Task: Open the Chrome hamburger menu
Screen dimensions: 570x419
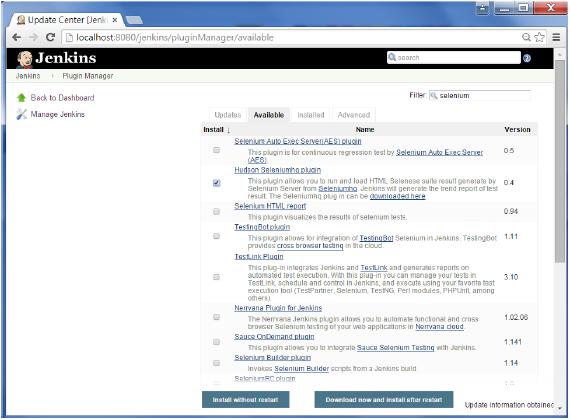Action: click(556, 37)
